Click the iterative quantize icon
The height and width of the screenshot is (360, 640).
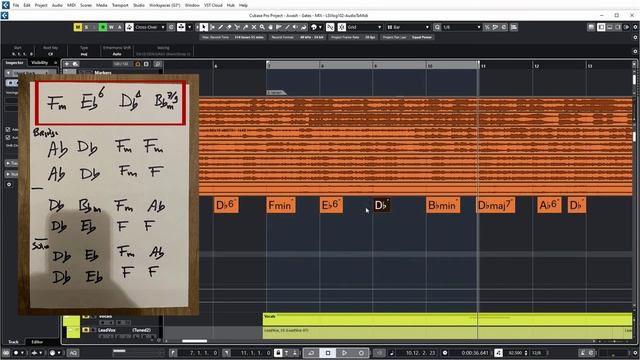click(x=487, y=27)
